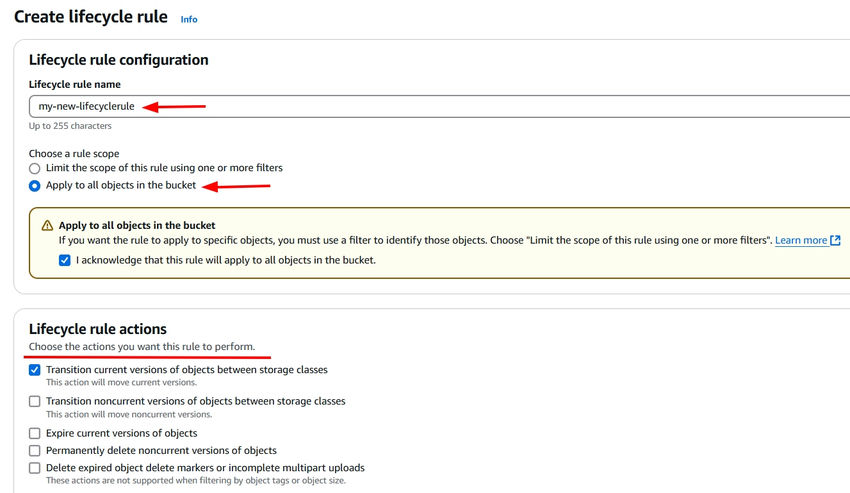
Task: Enable Permanently delete noncurrent versions of objects
Action: (35, 451)
